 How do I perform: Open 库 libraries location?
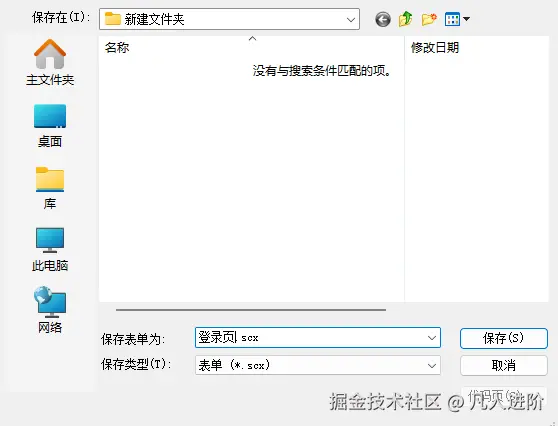pos(50,188)
